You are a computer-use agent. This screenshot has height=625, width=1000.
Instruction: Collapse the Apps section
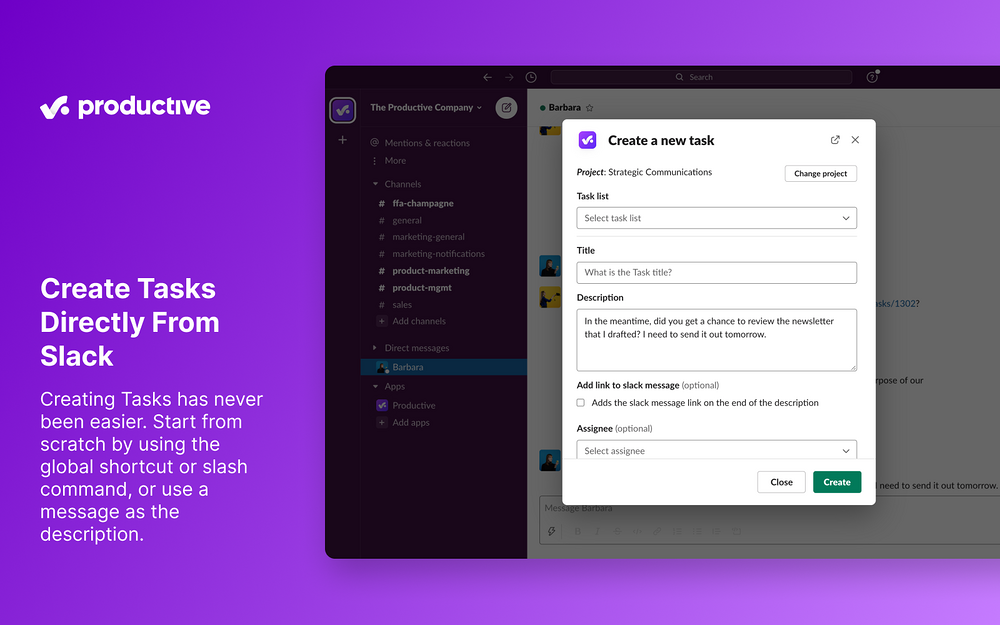[x=375, y=386]
